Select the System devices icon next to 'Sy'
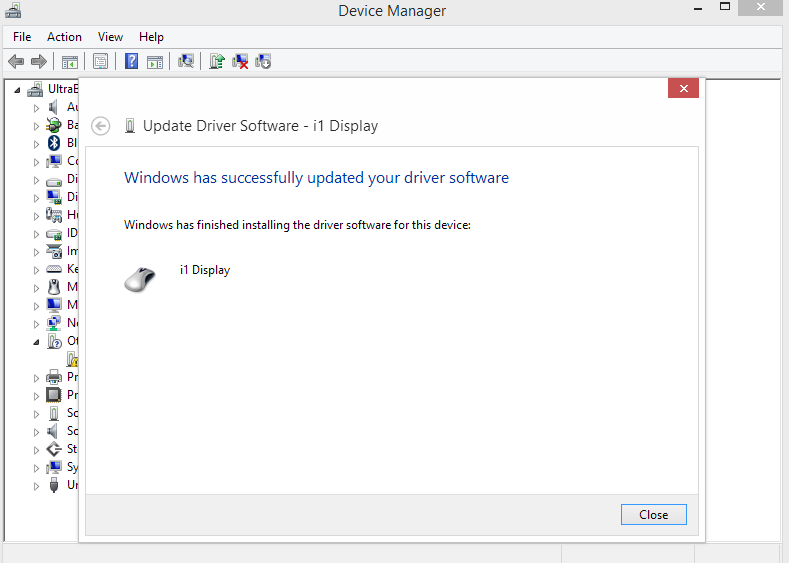Screen dimensions: 789x563 point(54,467)
